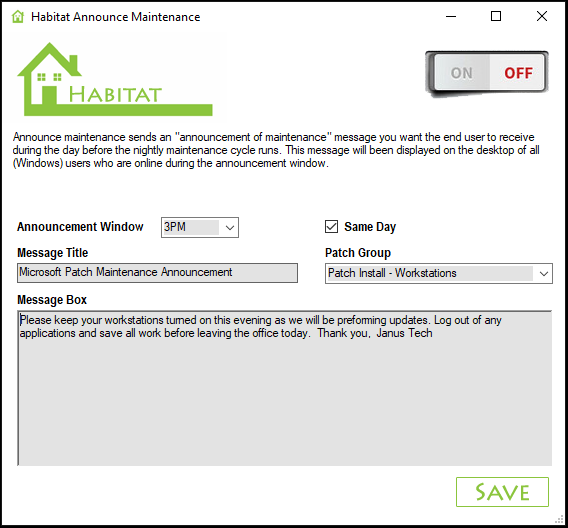Image resolution: width=568 pixels, height=528 pixels.
Task: Expand the Patch Group dropdown
Action: [x=439, y=273]
